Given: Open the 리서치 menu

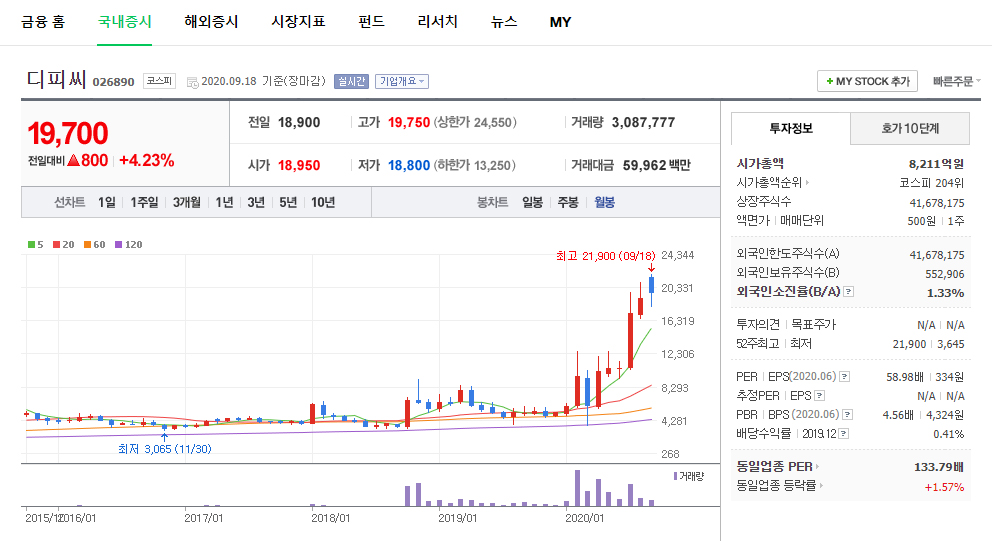Looking at the screenshot, I should click(437, 22).
